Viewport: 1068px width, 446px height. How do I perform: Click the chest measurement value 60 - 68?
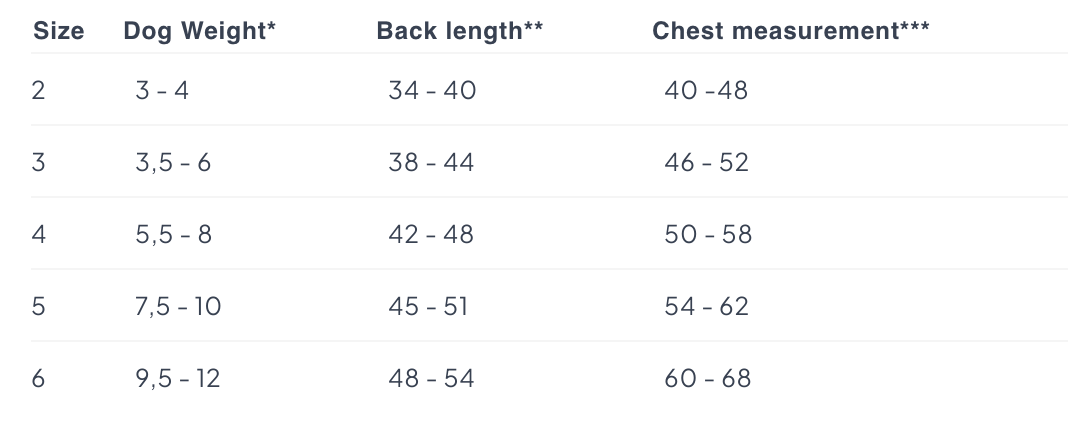pyautogui.click(x=708, y=379)
